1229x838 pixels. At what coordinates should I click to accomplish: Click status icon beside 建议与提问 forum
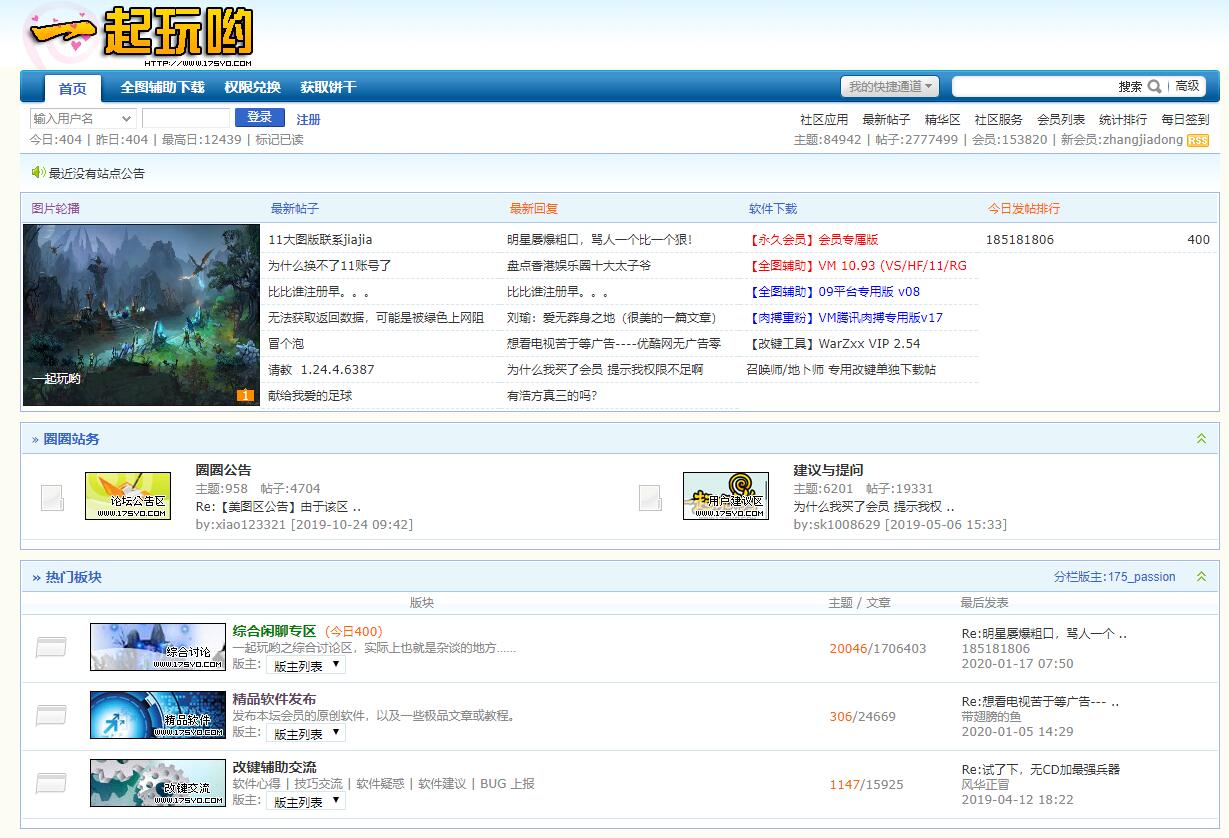650,497
